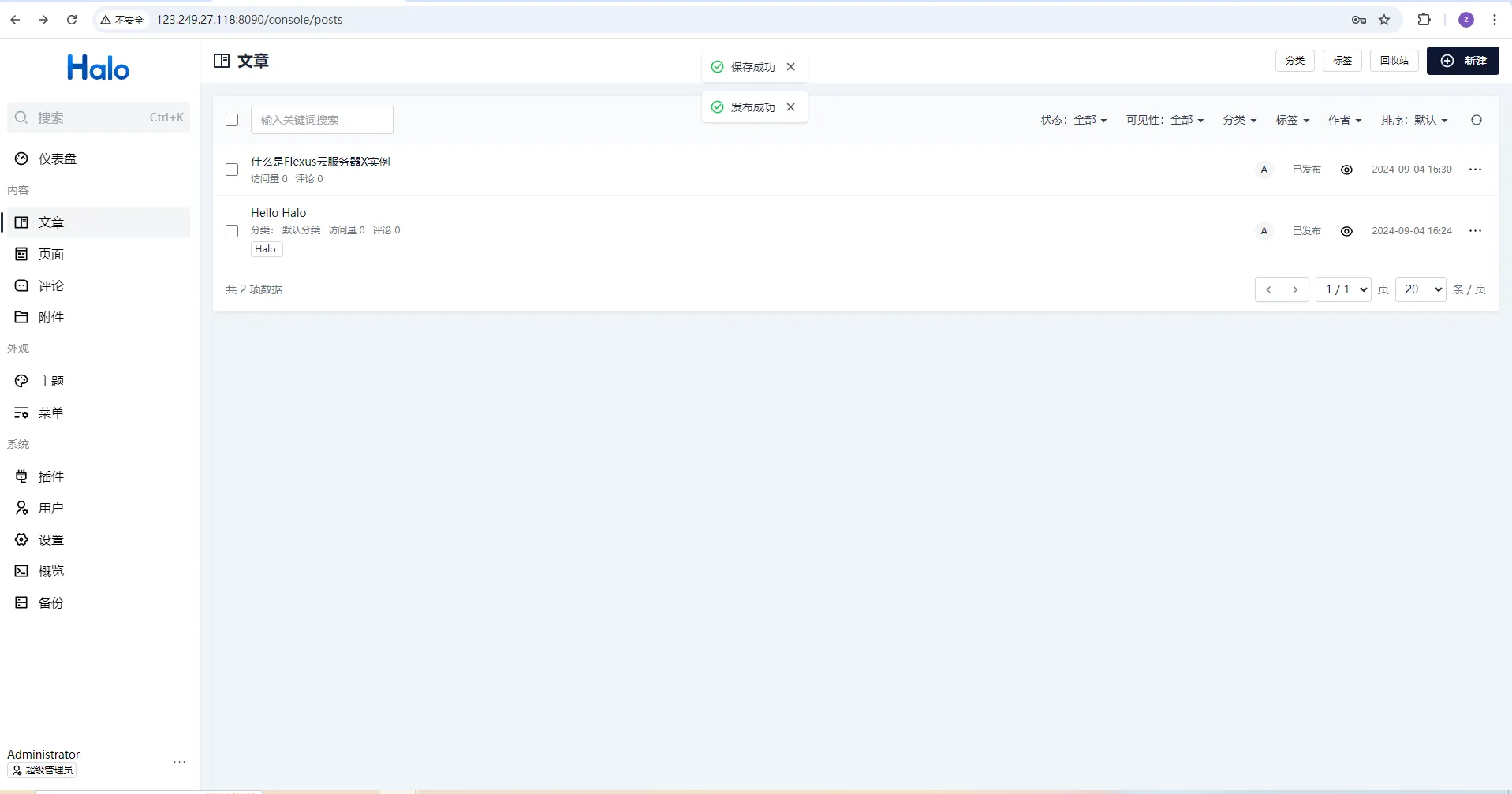1512x794 pixels.
Task: Open 用户 users in the sidebar
Action: coord(99,508)
